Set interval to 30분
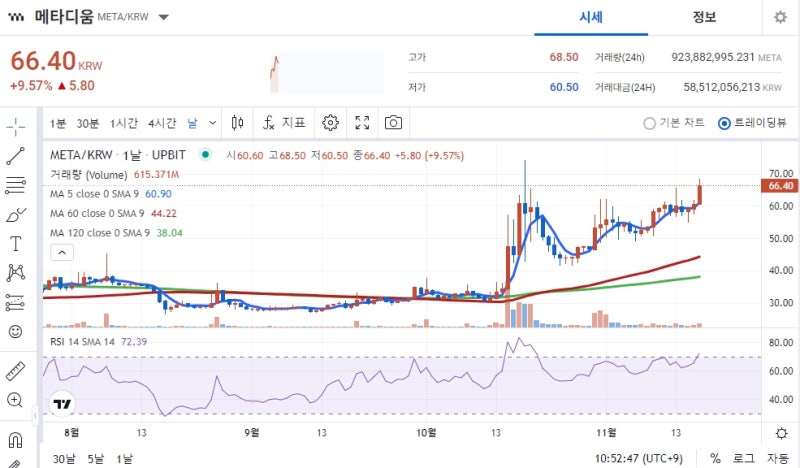This screenshot has width=800, height=468. (x=88, y=123)
